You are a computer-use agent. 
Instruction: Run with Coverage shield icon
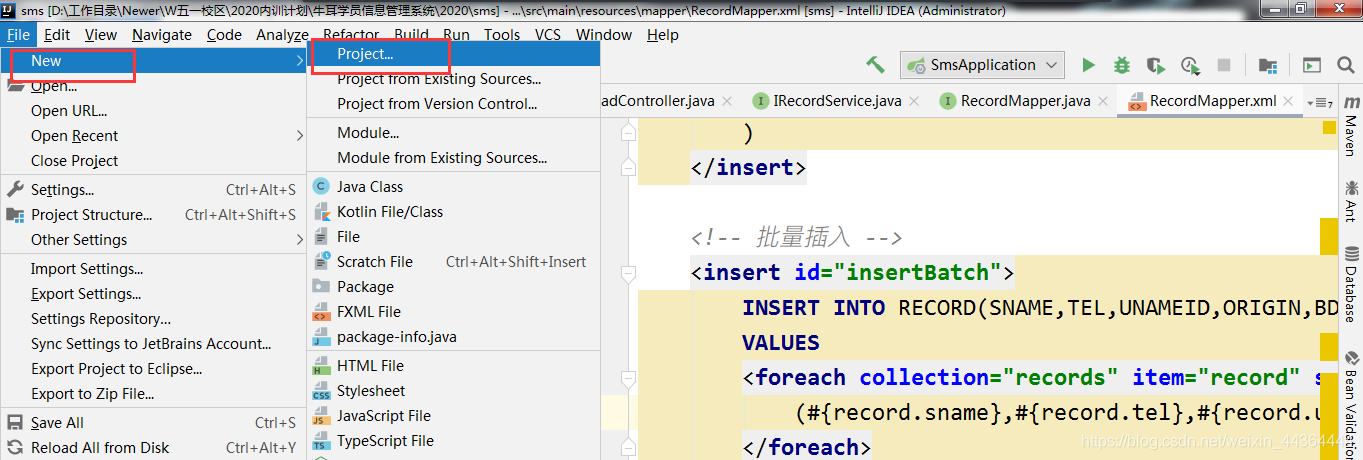point(1156,65)
